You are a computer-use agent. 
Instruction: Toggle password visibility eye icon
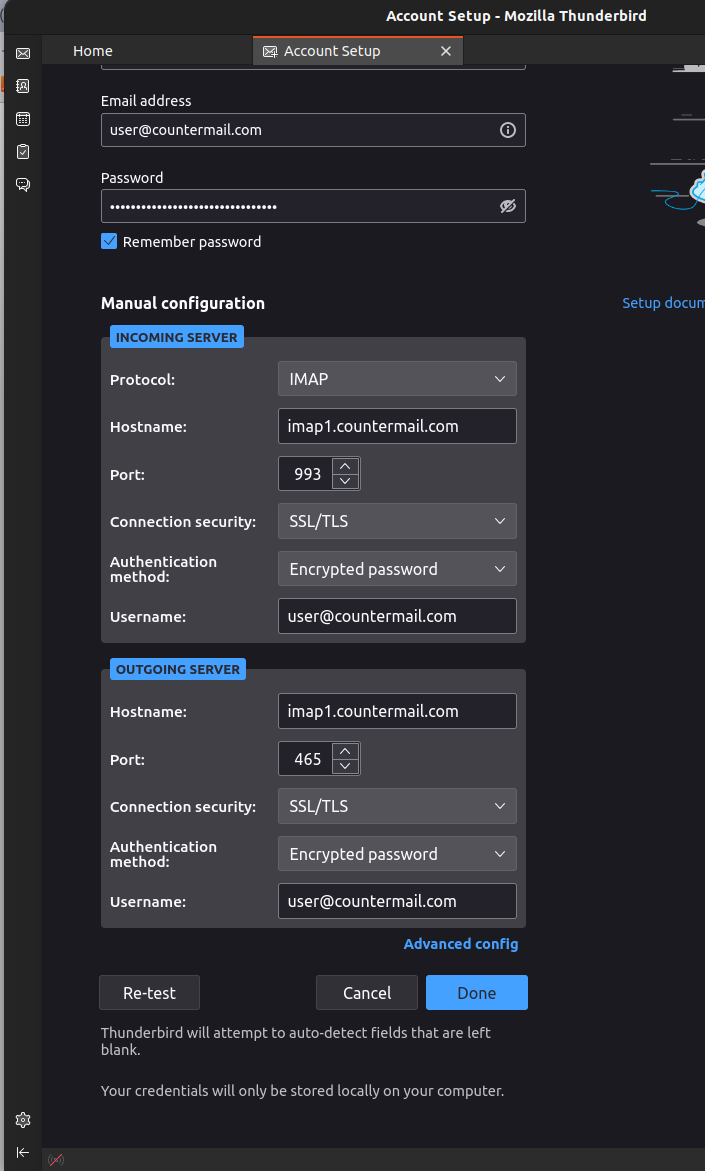click(x=507, y=206)
